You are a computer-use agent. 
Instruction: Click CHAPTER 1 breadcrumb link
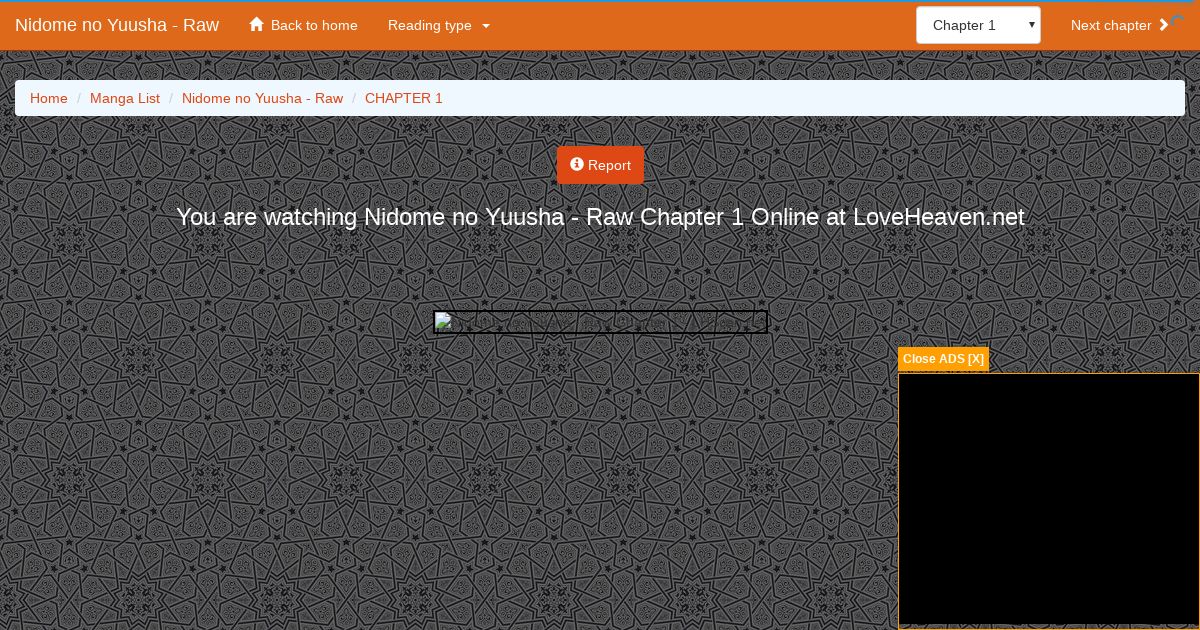pos(404,98)
